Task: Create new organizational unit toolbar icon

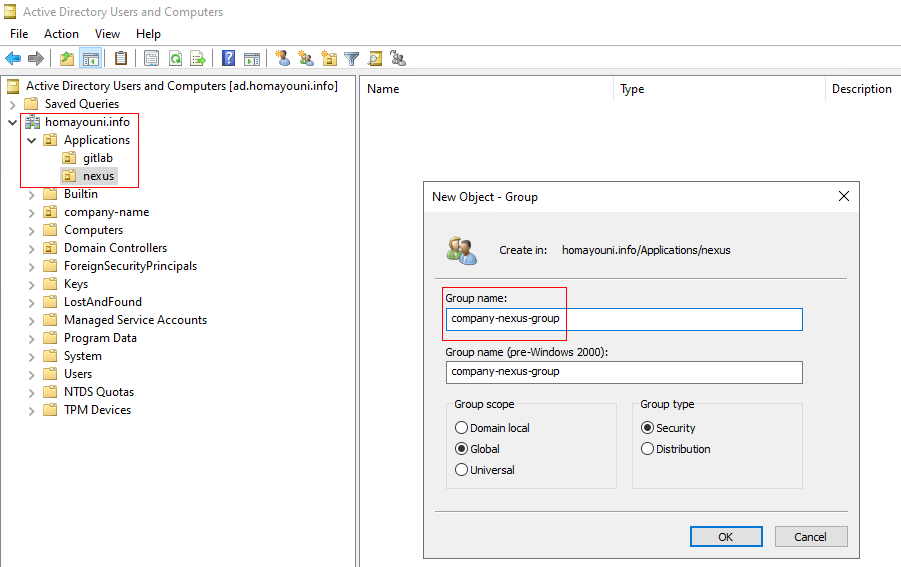Action: (x=329, y=58)
